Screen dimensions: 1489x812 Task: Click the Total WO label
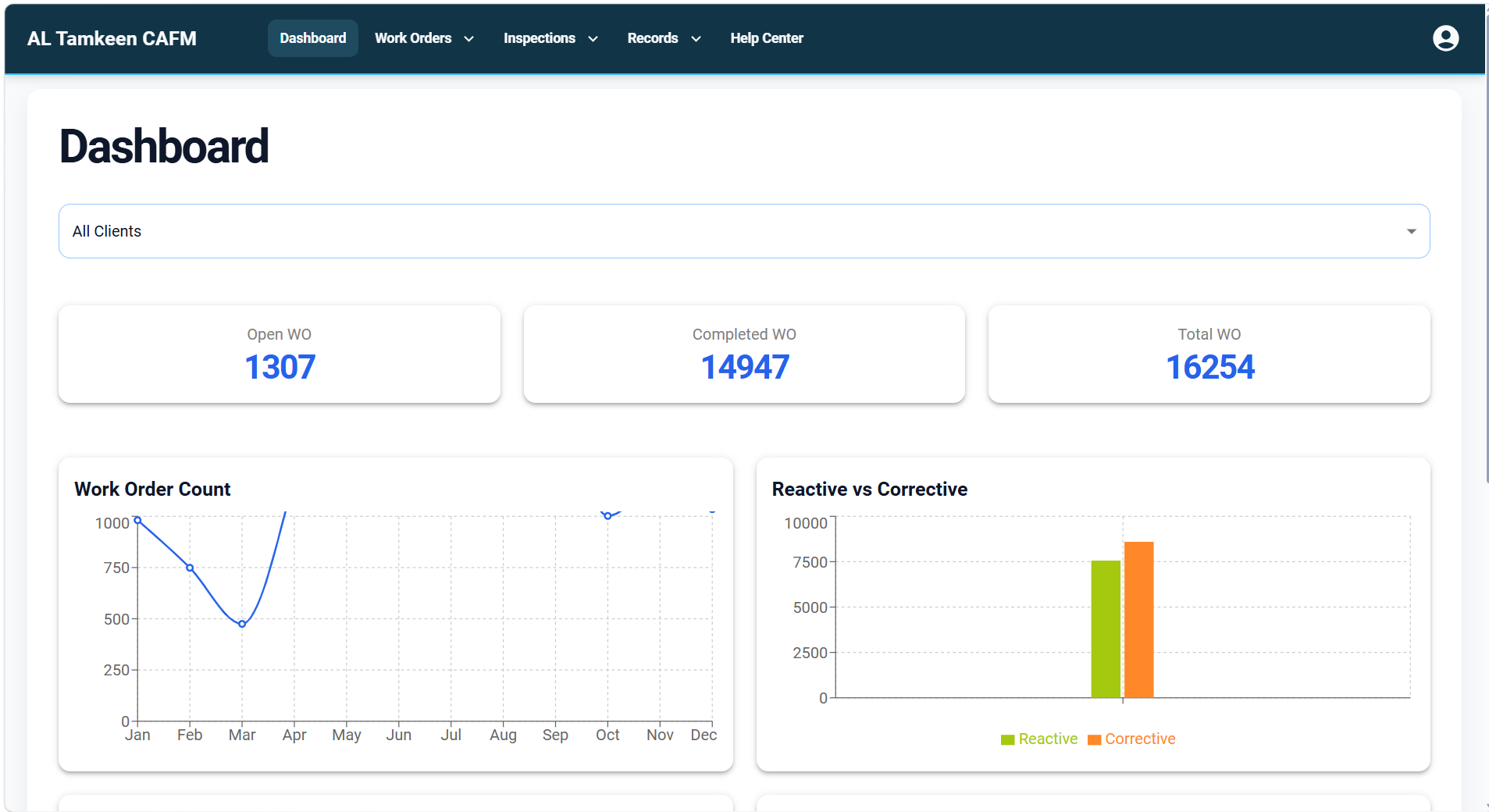pos(1209,334)
